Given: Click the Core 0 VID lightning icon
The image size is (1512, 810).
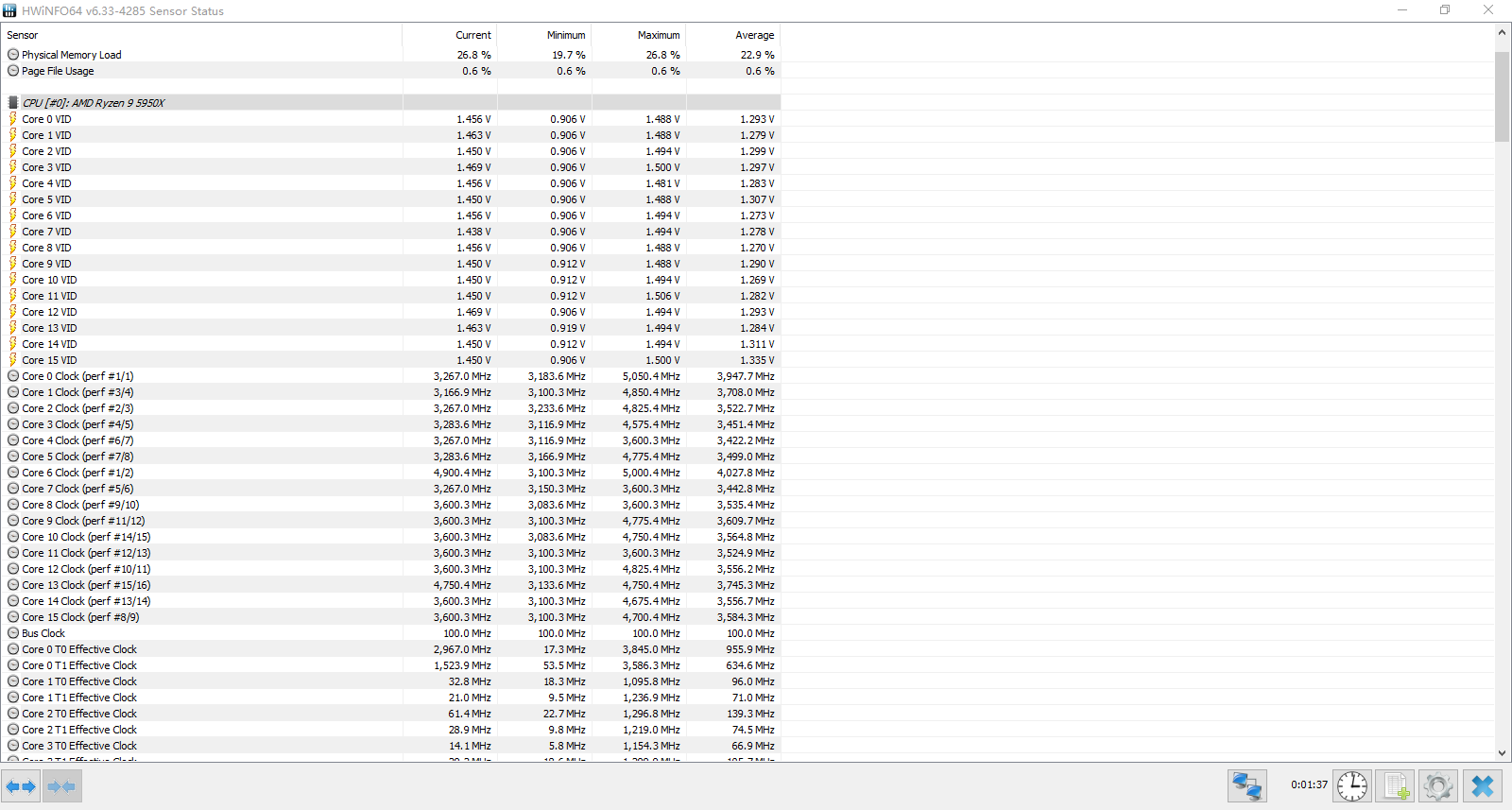Looking at the screenshot, I should (x=13, y=118).
